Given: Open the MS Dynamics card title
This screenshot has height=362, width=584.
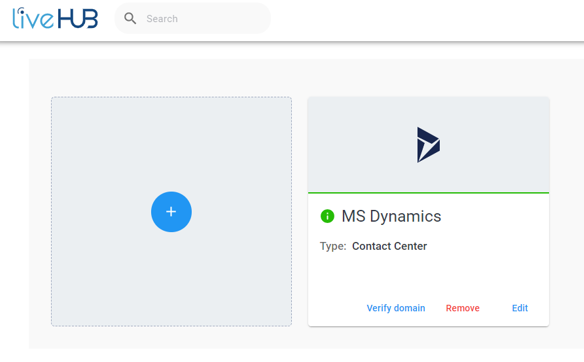Looking at the screenshot, I should [x=391, y=216].
